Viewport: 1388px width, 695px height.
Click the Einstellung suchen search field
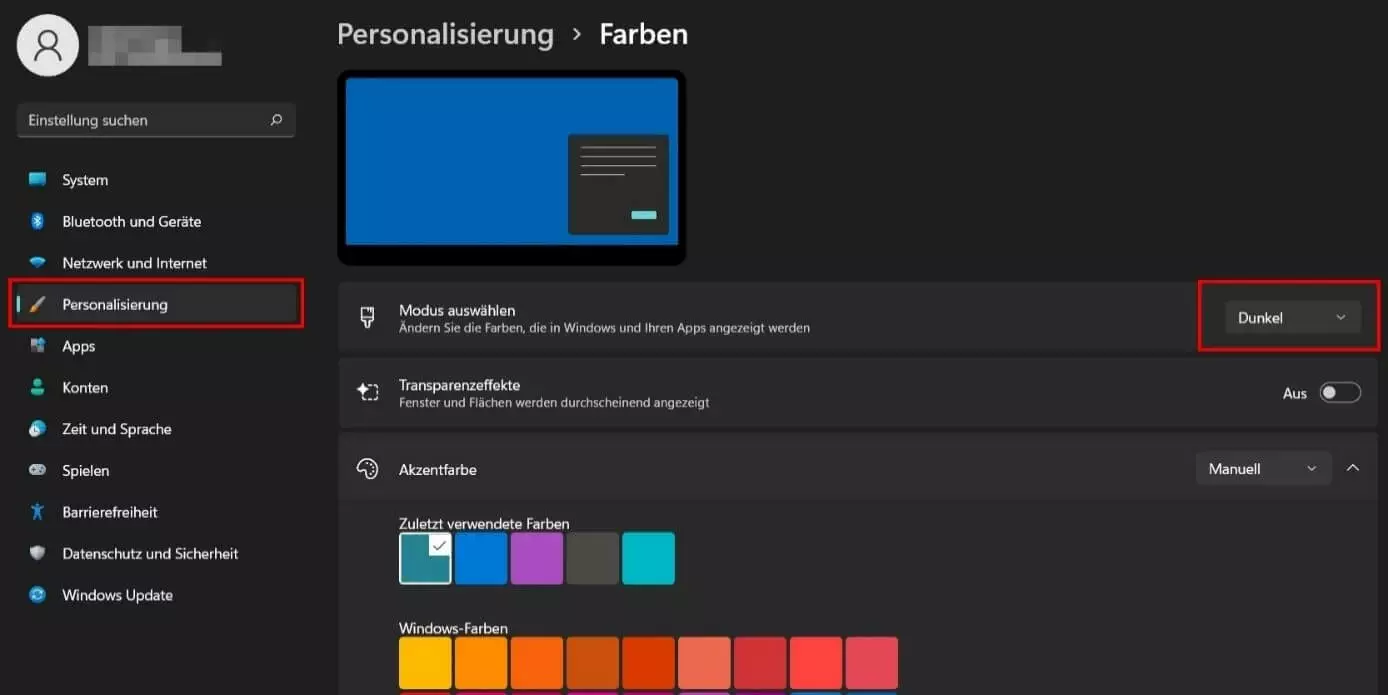pyautogui.click(x=145, y=120)
